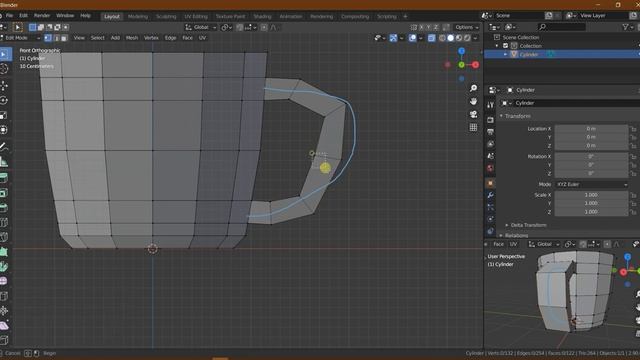The image size is (640, 360).
Task: Open the Physics properties tab icon
Action: click(x=491, y=219)
